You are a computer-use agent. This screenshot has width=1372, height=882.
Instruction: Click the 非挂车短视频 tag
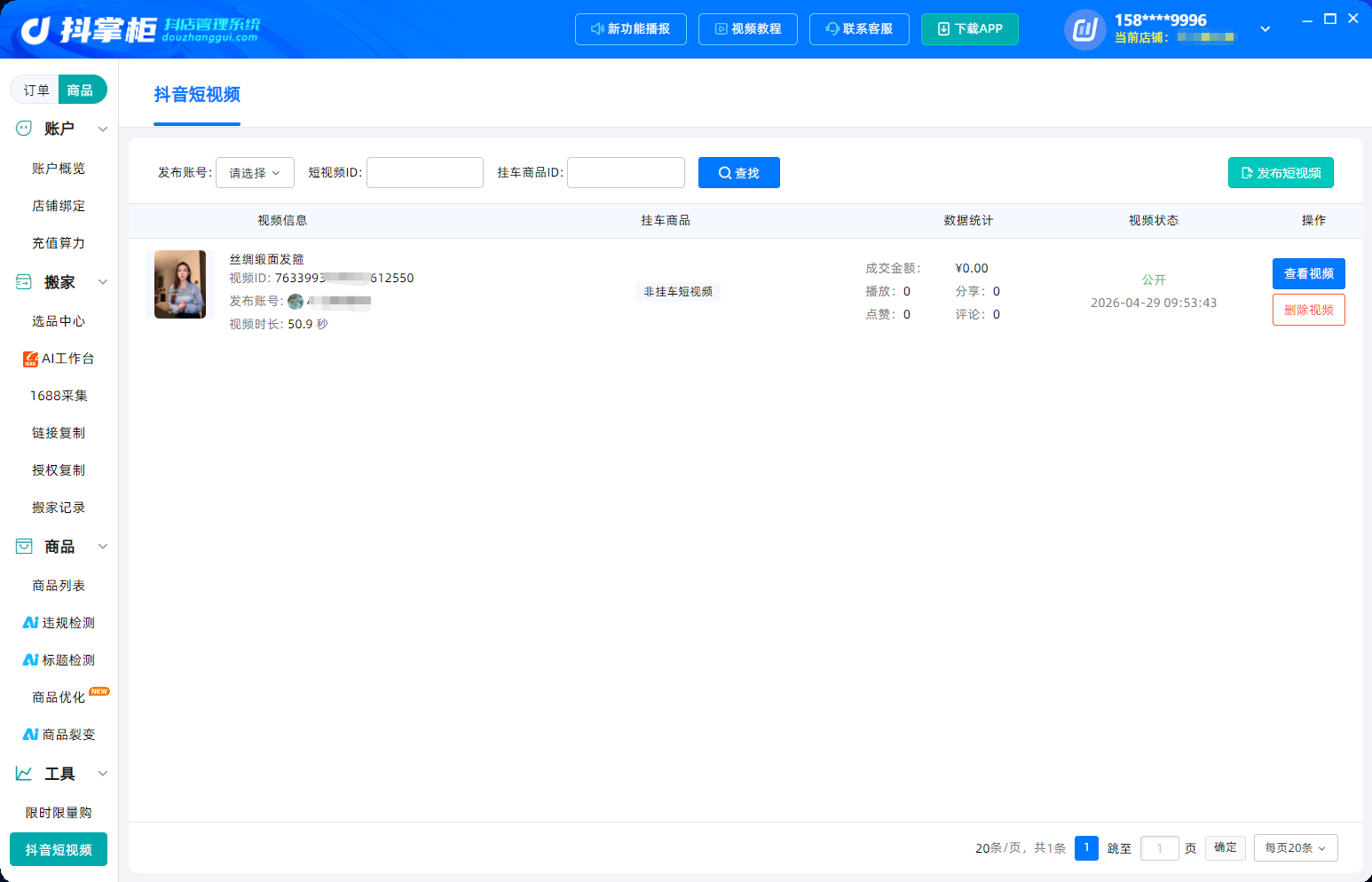pos(678,292)
